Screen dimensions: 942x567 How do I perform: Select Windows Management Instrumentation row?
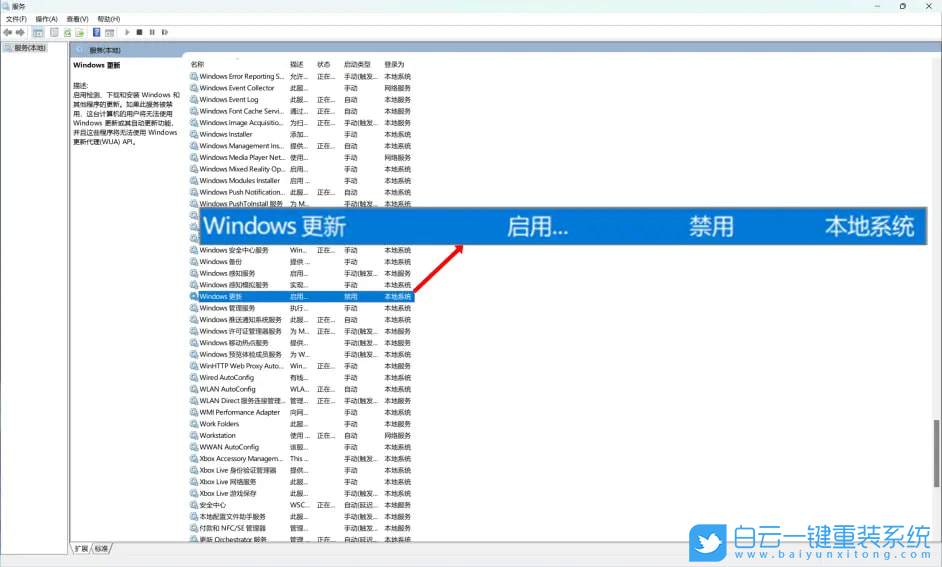click(302, 145)
